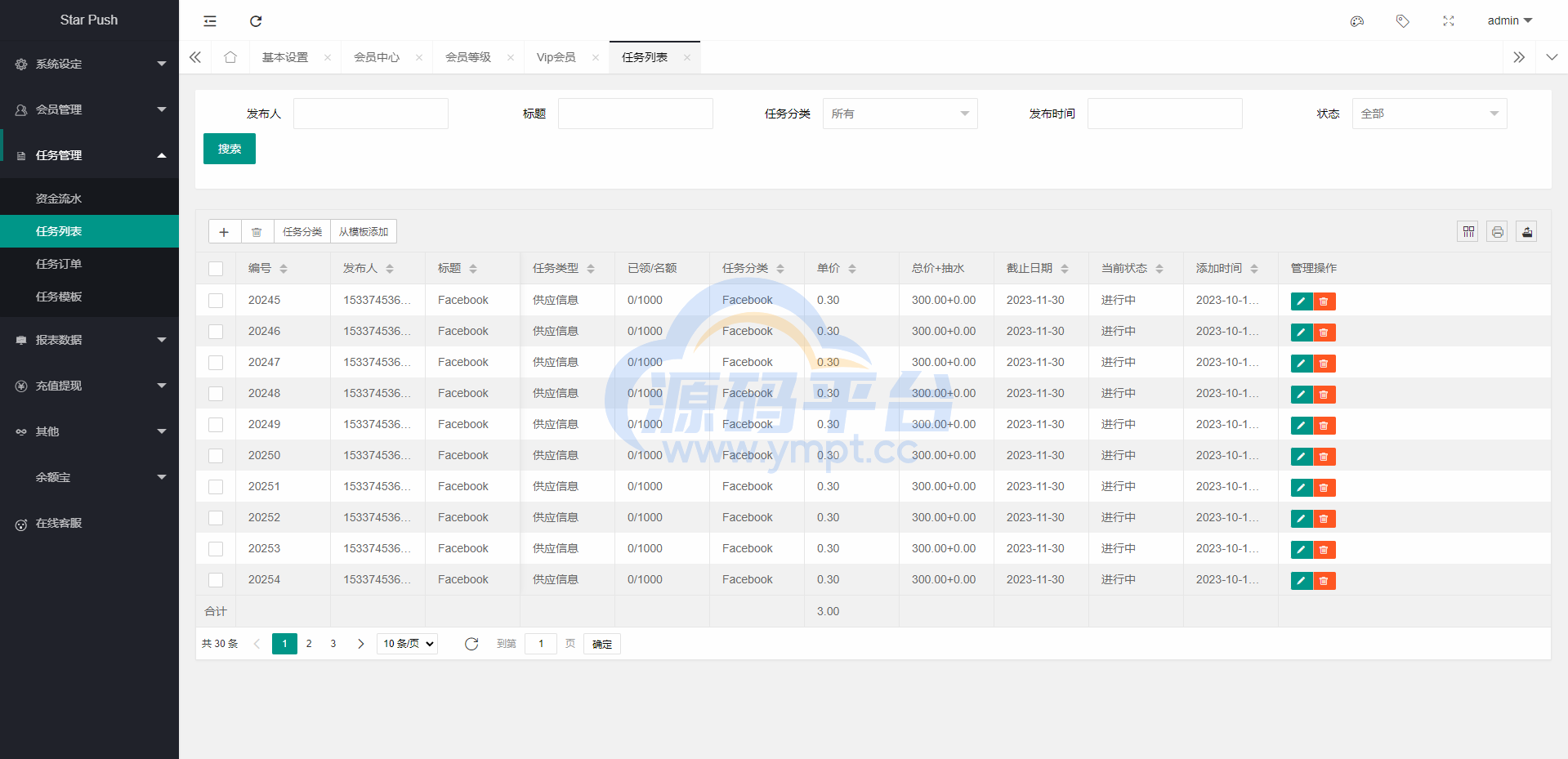The height and width of the screenshot is (759, 1568).
Task: Click the refresh page icon in header
Action: point(256,21)
